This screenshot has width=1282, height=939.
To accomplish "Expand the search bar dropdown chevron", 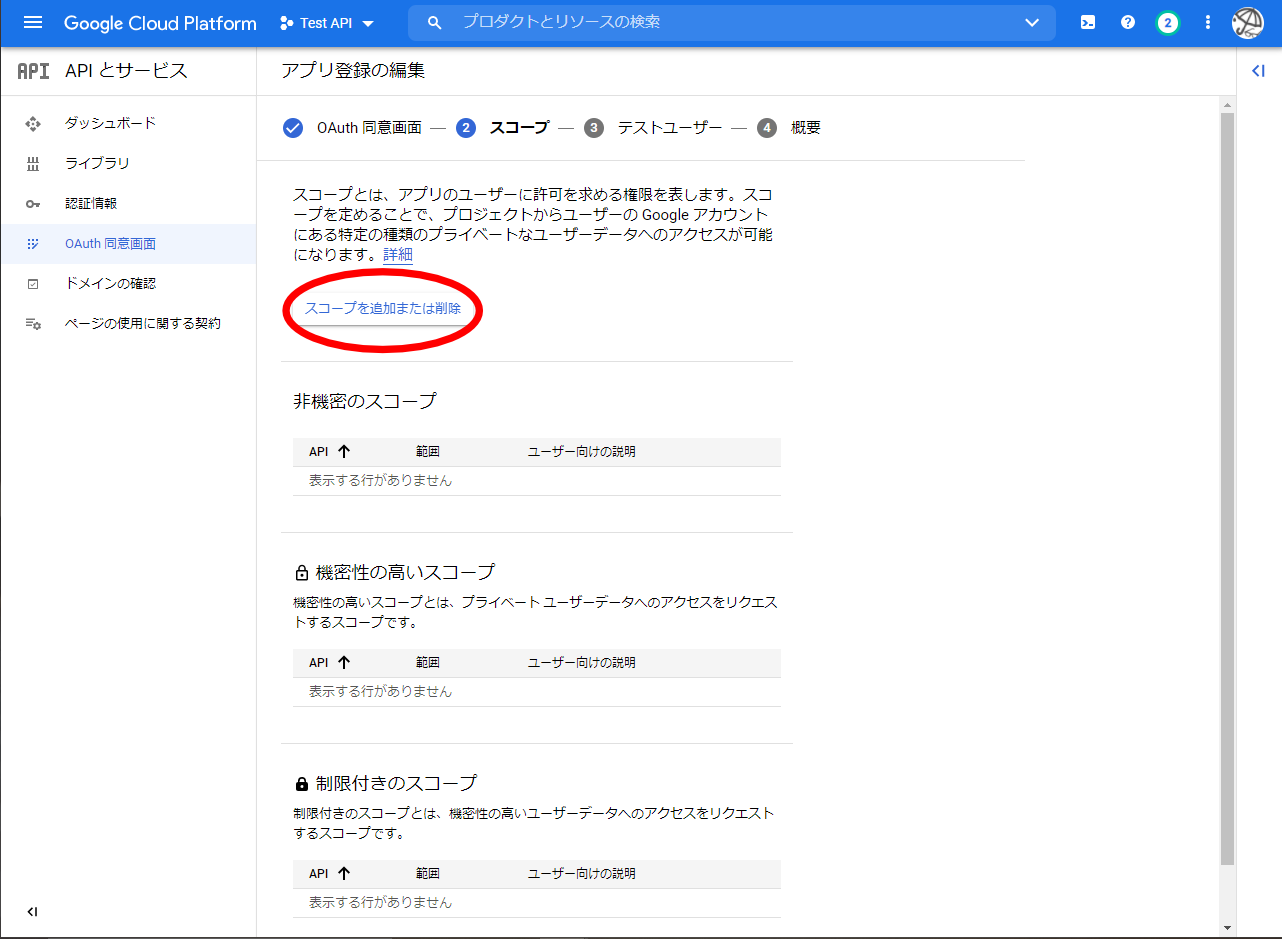I will (1032, 23).
